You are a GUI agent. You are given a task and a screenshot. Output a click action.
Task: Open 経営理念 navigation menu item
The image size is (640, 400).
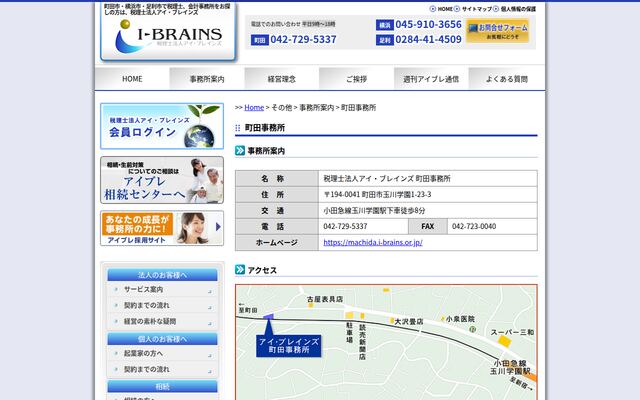(282, 78)
